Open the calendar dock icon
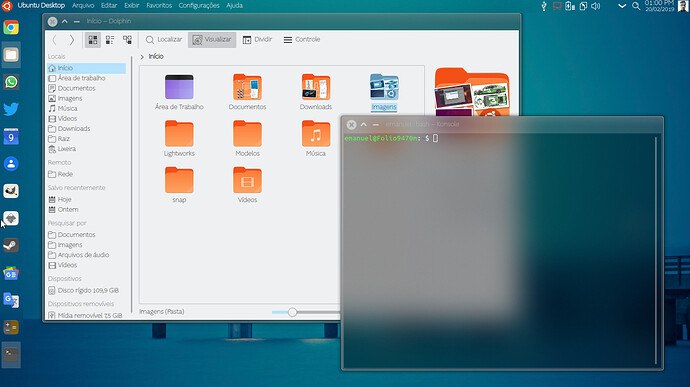This screenshot has width=690, height=387. pyautogui.click(x=11, y=136)
